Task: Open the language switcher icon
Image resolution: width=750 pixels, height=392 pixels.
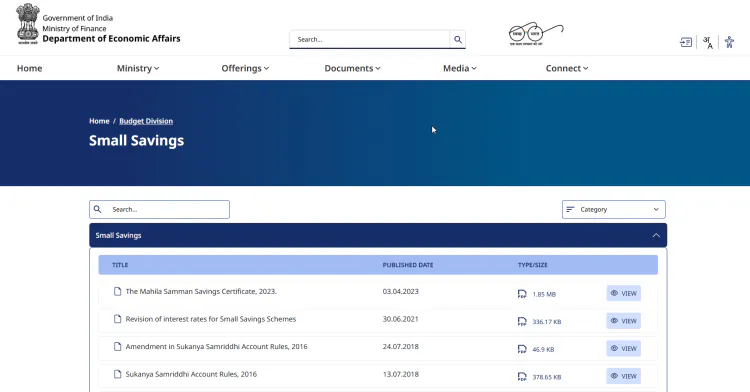Action: (x=708, y=43)
